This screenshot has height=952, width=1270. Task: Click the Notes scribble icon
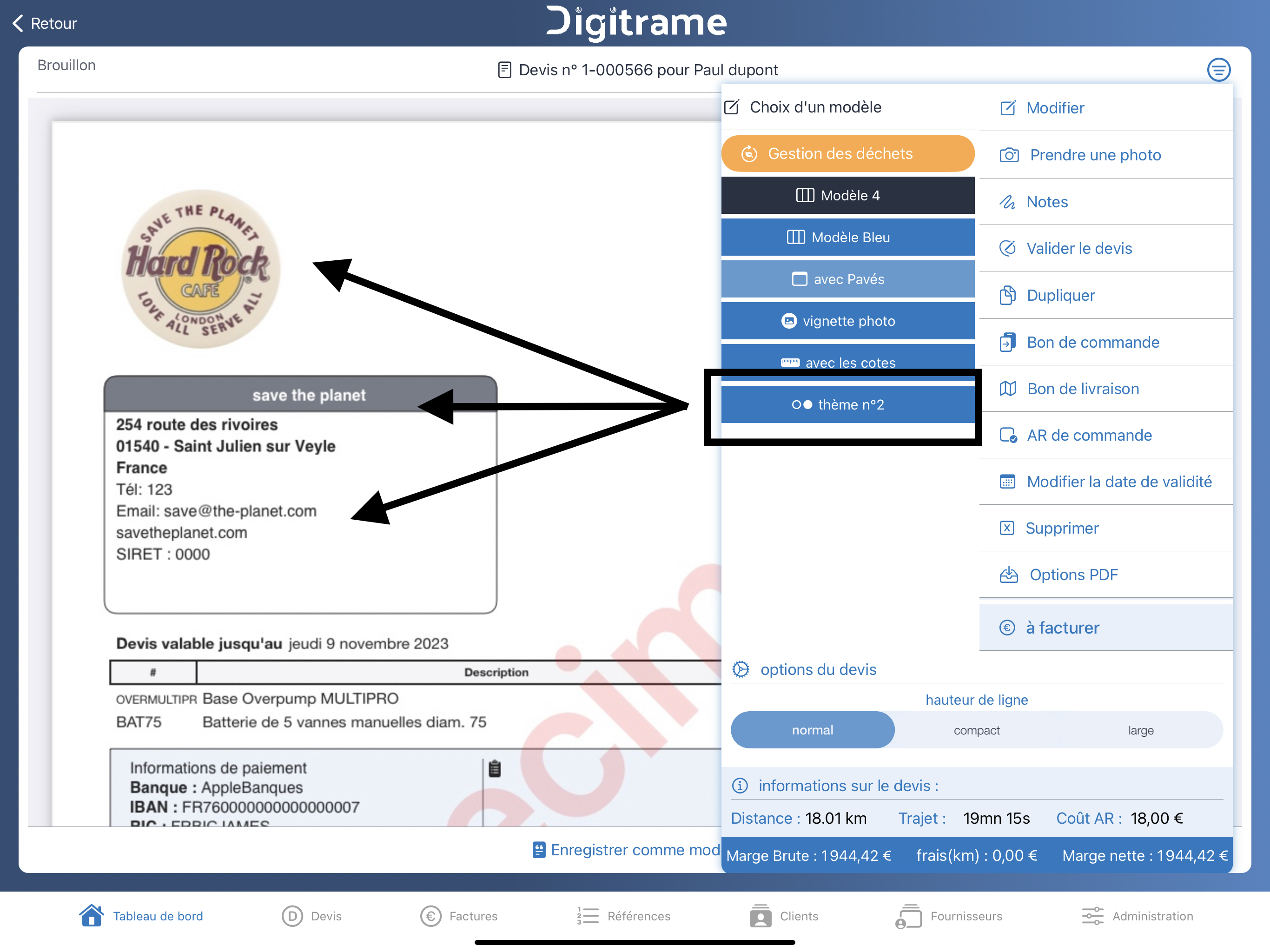[x=1007, y=202]
